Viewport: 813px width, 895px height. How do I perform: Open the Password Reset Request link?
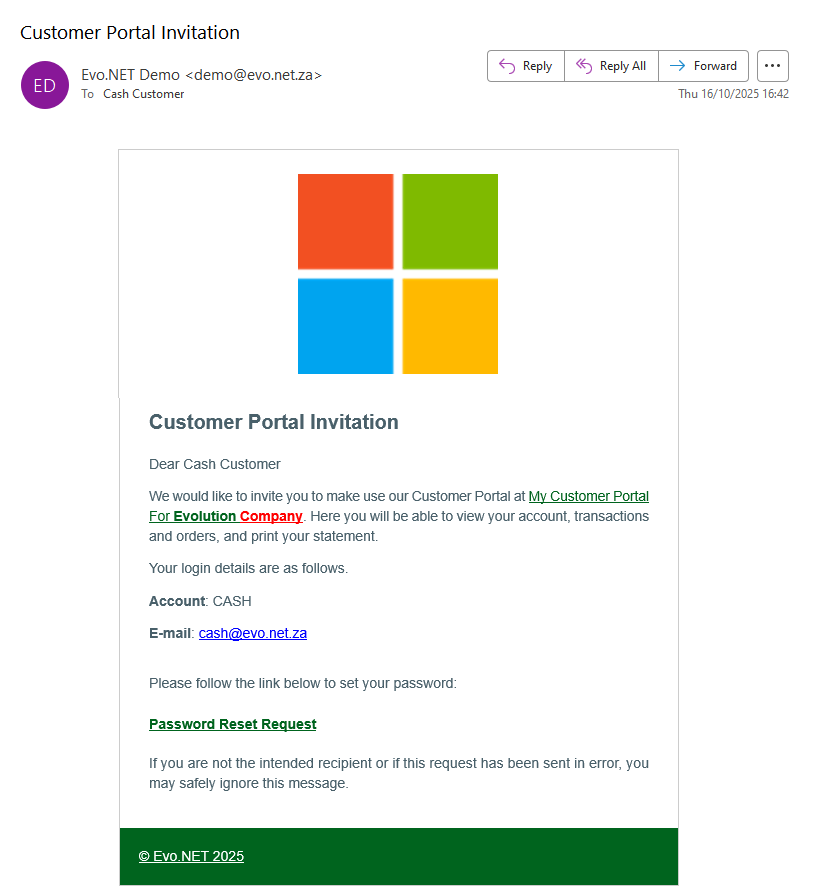[x=232, y=724]
